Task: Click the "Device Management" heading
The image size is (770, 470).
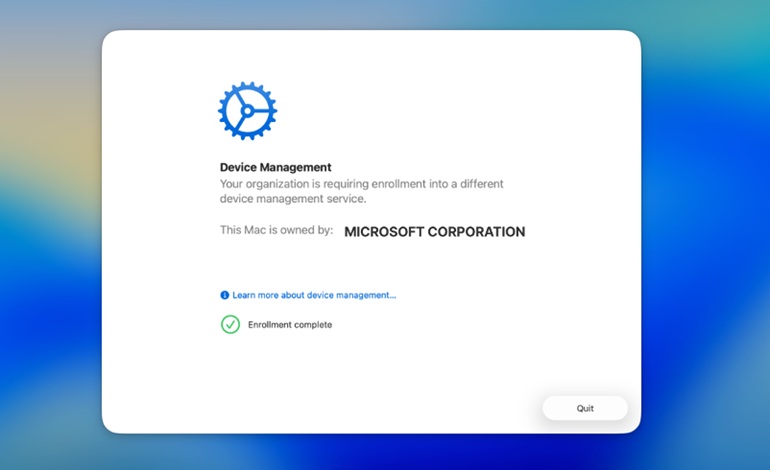Action: pos(275,167)
